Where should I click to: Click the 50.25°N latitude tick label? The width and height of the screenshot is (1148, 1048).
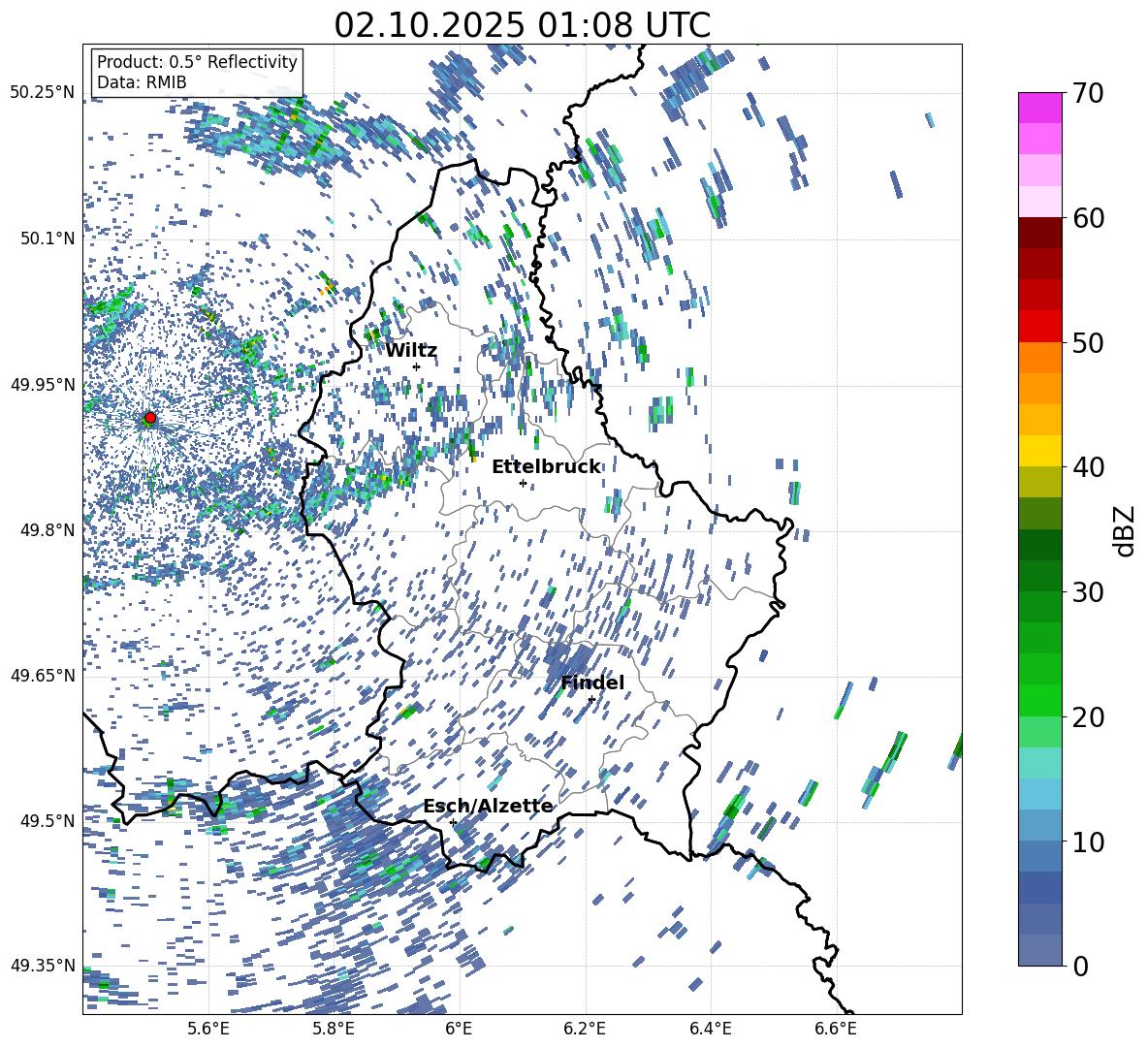click(42, 93)
